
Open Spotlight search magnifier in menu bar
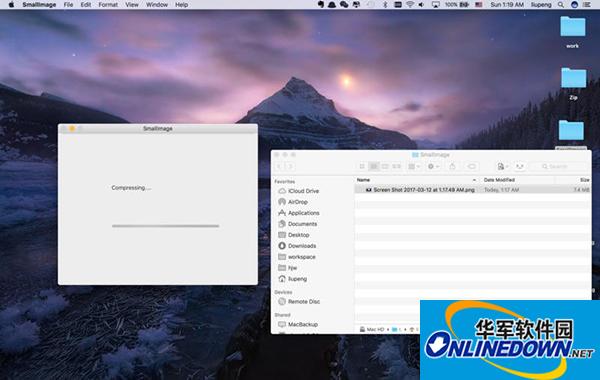click(561, 5)
